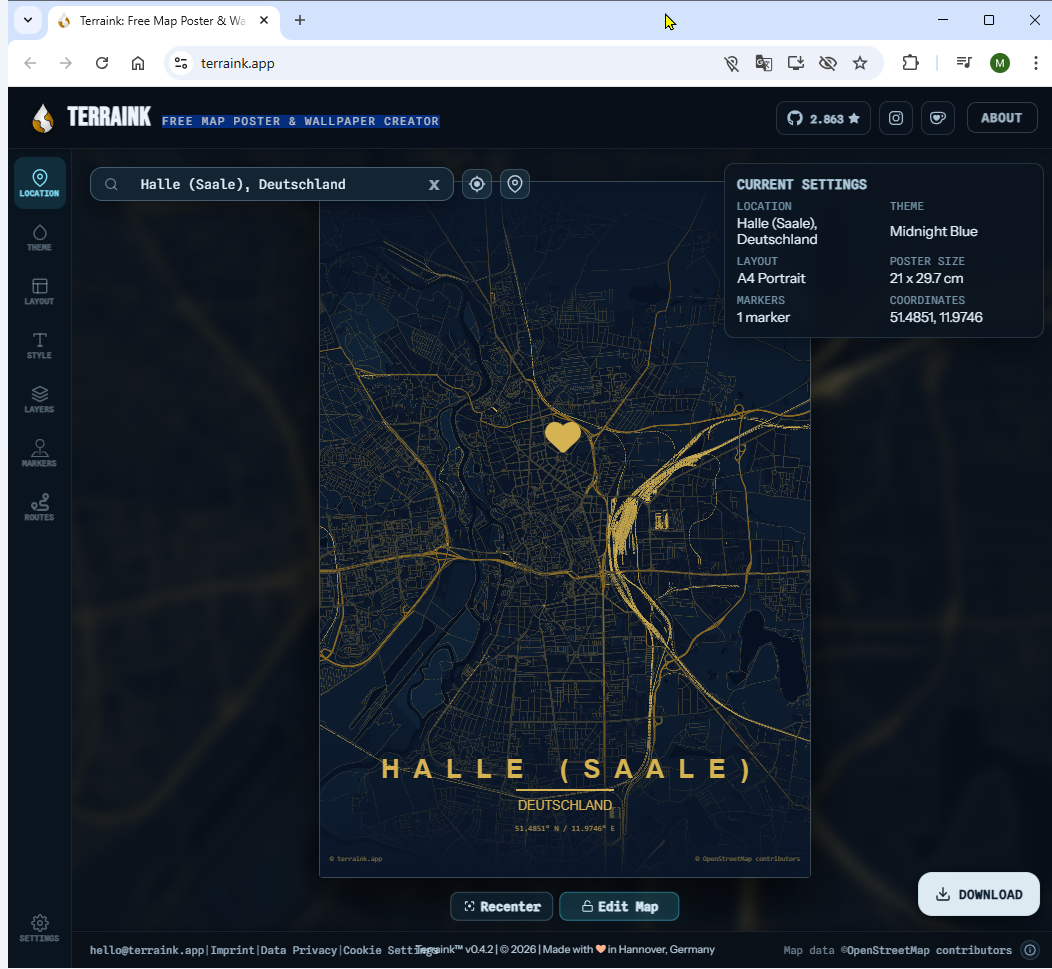Image resolution: width=1052 pixels, height=969 pixels.
Task: Click the Edit Map lock button
Action: 619,906
